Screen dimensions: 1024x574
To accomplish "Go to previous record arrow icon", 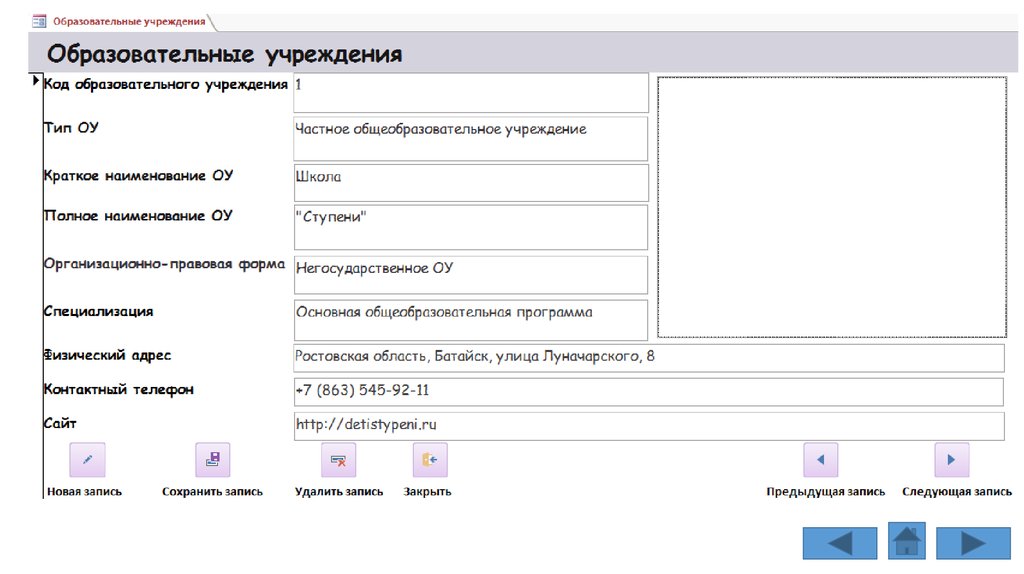I will pos(821,460).
